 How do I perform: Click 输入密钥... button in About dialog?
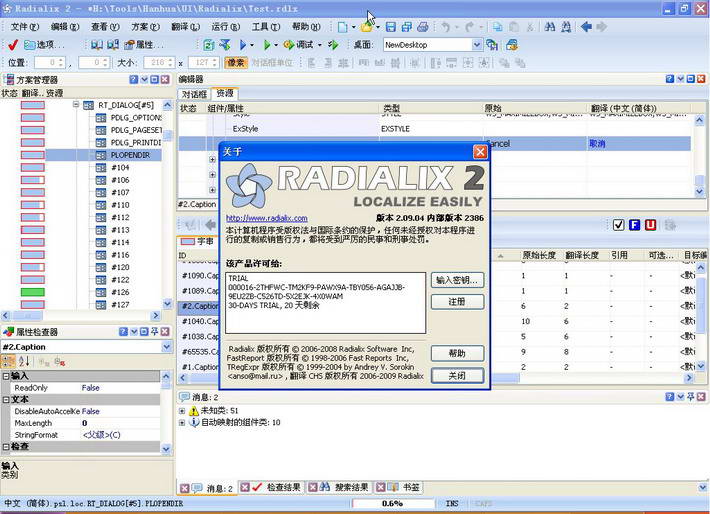click(x=457, y=280)
